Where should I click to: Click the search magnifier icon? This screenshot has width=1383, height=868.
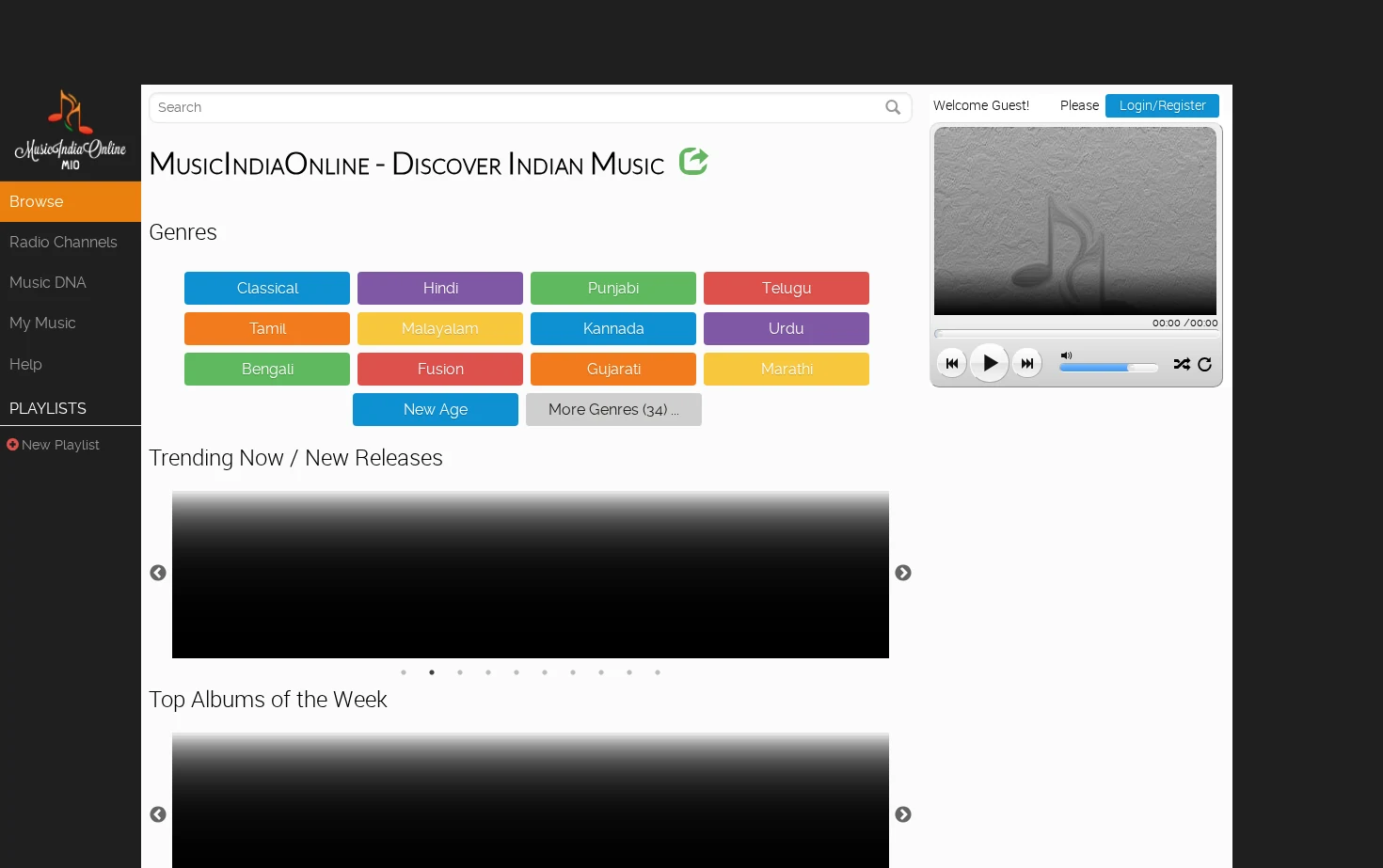(x=893, y=107)
